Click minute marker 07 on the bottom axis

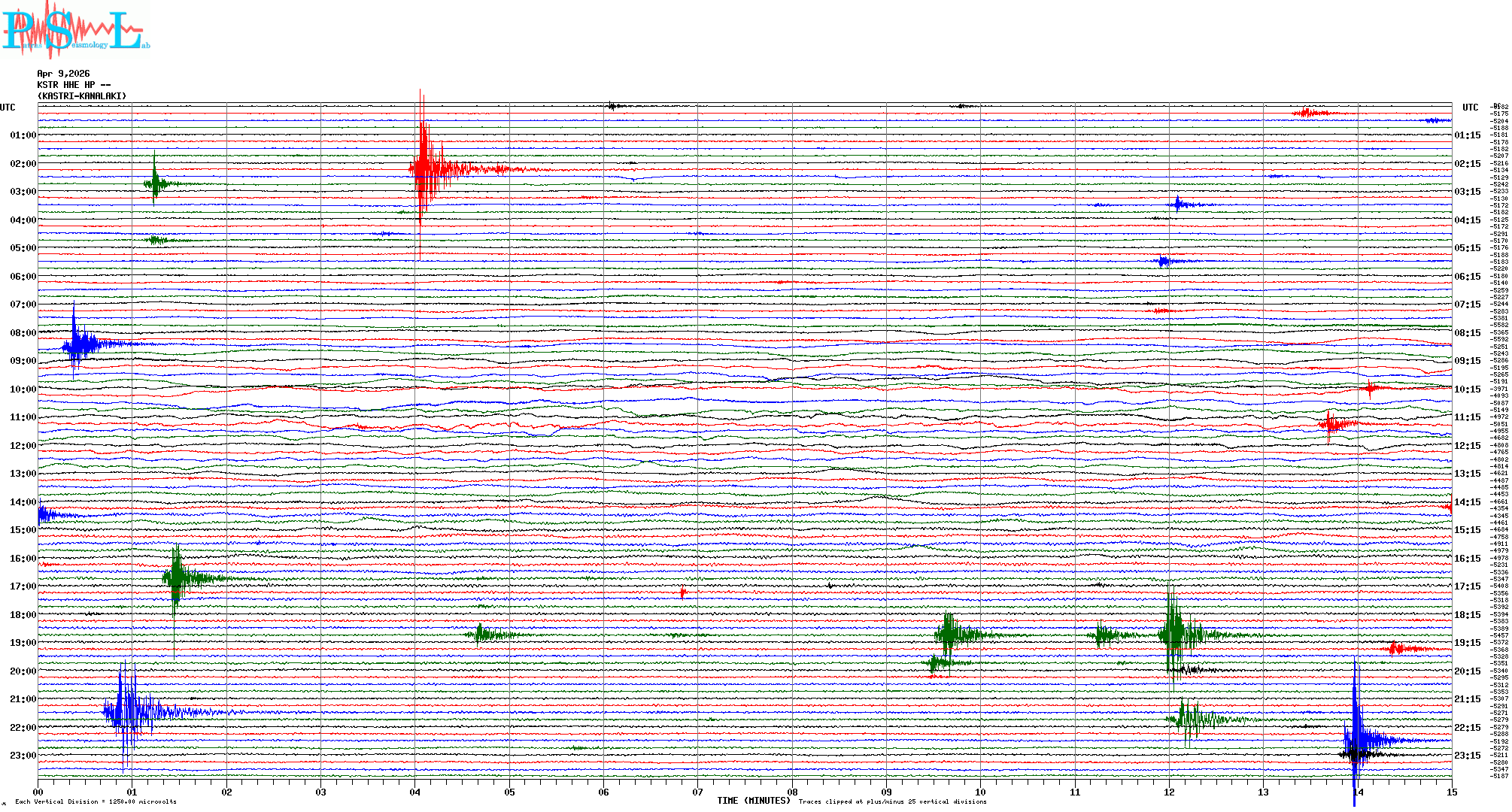click(697, 792)
